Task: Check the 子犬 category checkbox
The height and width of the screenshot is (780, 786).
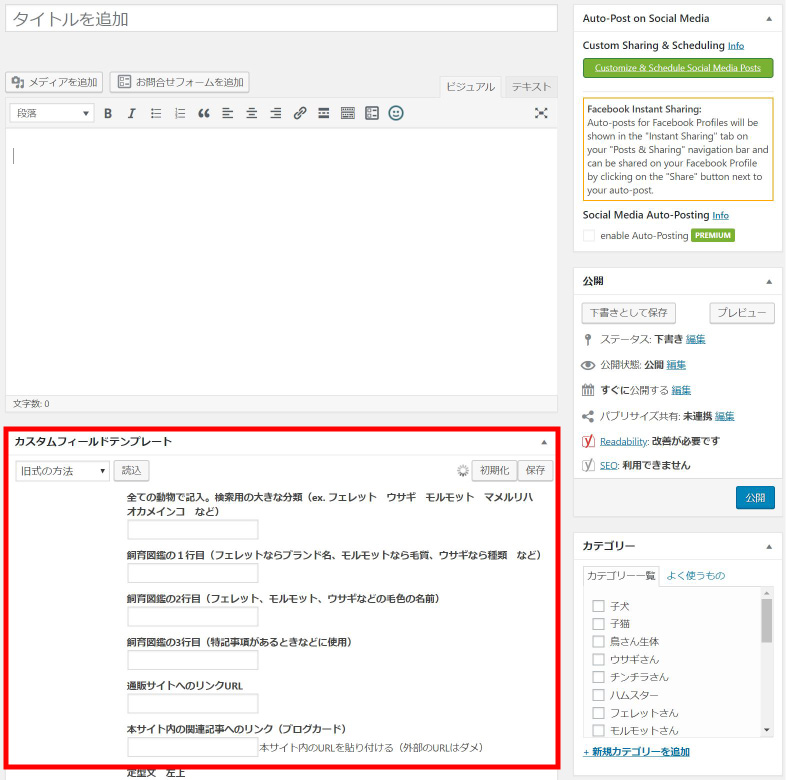Action: coord(598,606)
